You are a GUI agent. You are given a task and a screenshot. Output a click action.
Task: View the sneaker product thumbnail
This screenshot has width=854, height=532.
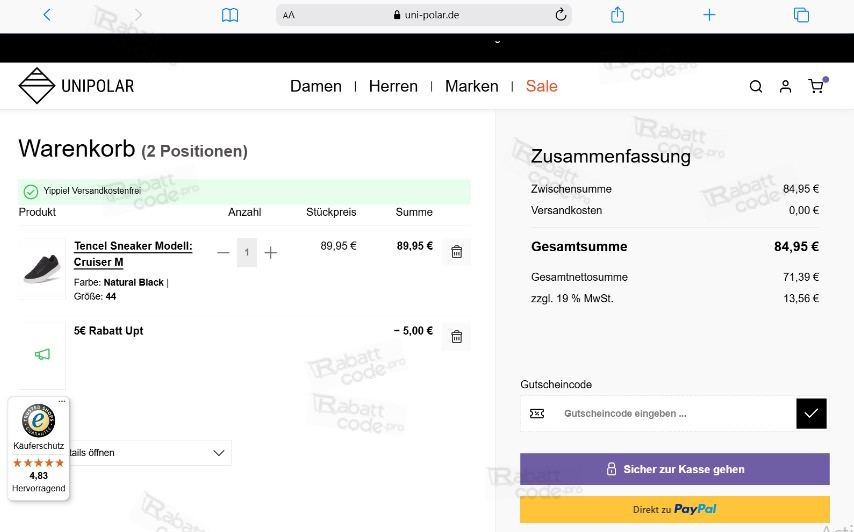point(42,268)
